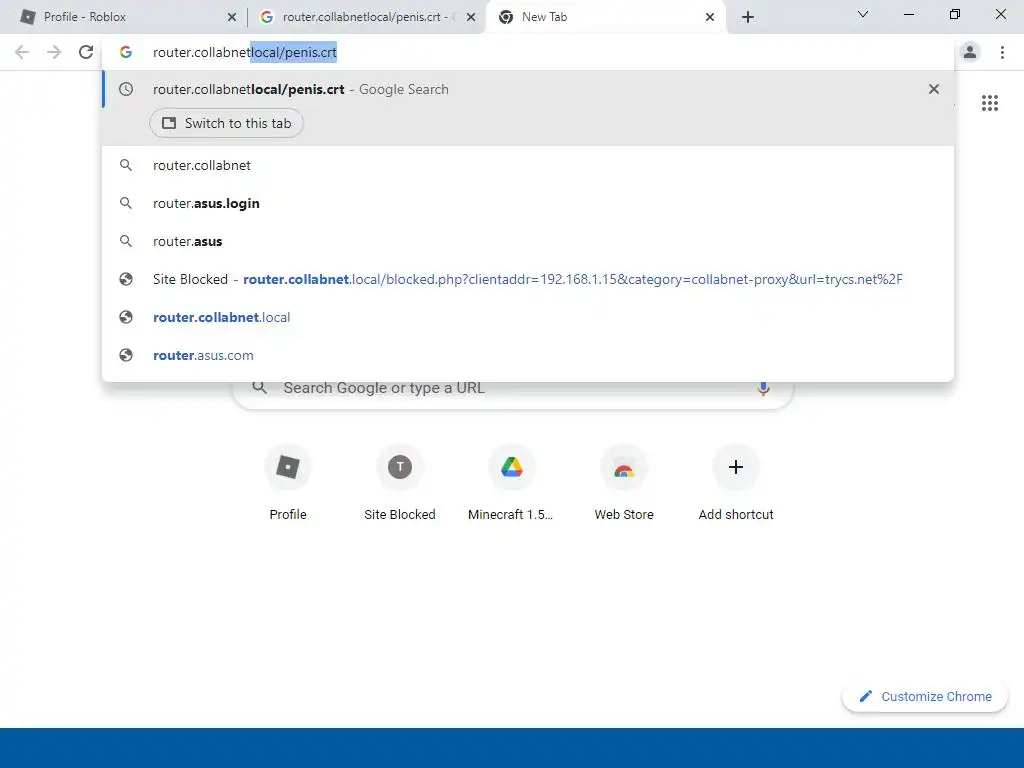Open the router.asus.com suggestion
The height and width of the screenshot is (768, 1024).
coord(528,355)
